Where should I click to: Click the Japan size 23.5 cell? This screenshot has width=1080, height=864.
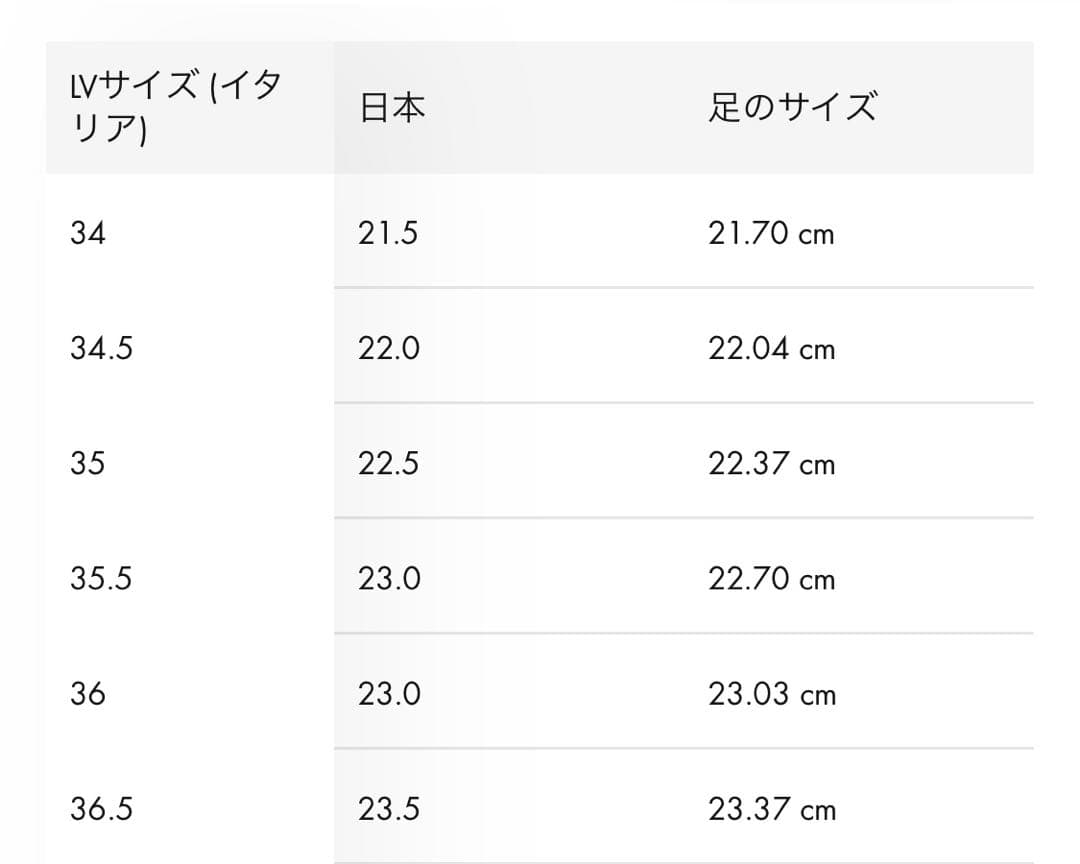pos(388,809)
